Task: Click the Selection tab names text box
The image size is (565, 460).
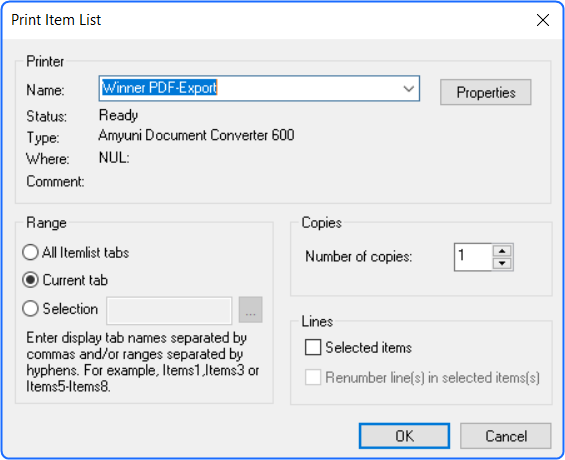Action: tap(169, 310)
